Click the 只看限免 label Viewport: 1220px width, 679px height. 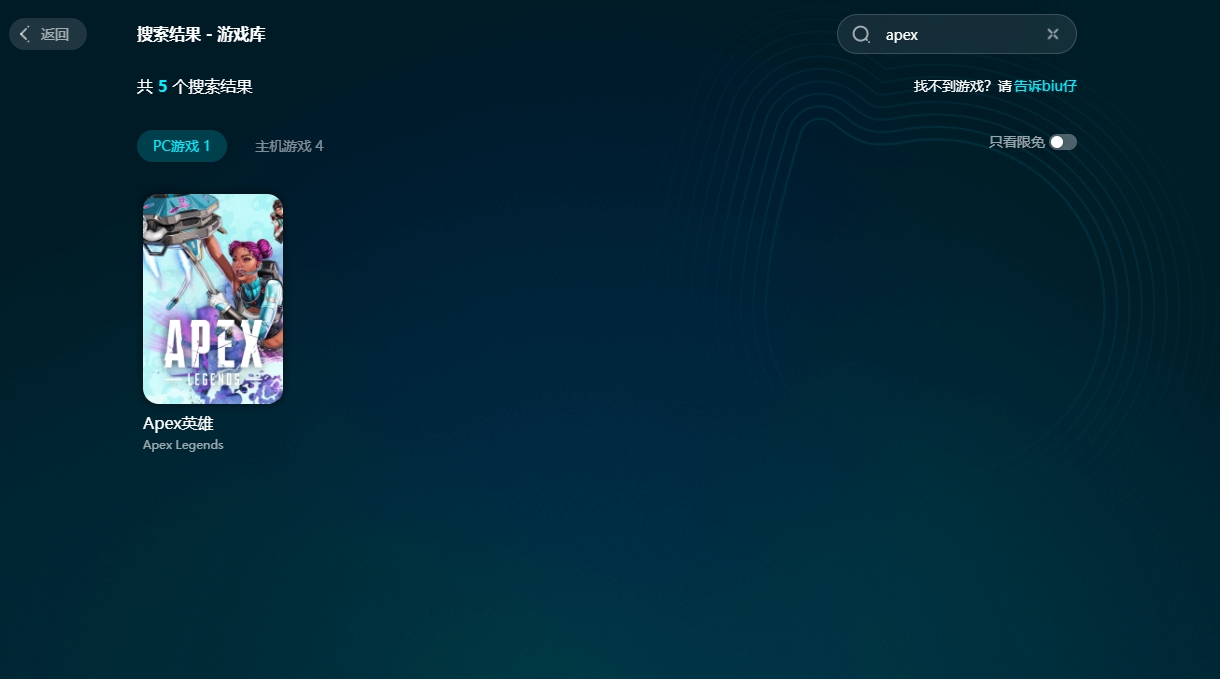(1017, 142)
